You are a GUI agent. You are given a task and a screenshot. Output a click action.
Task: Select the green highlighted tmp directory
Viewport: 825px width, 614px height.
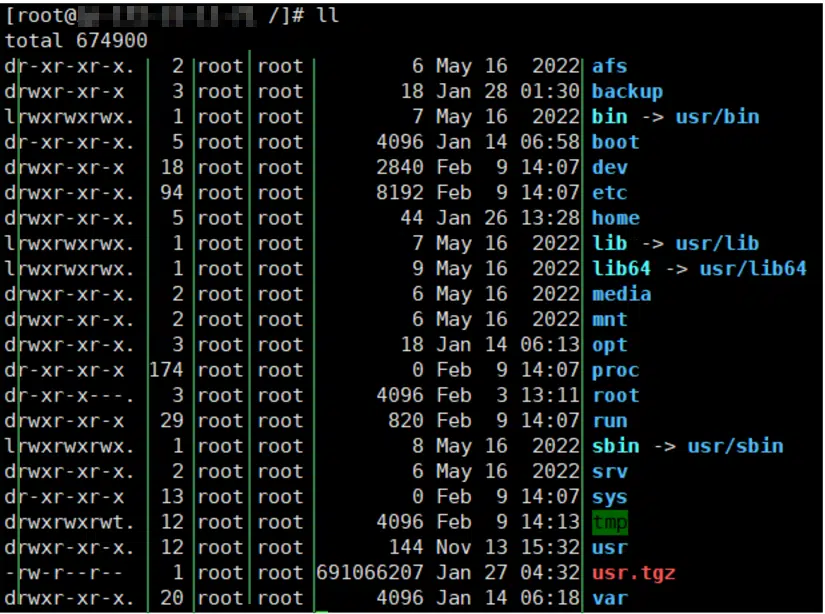tap(610, 522)
